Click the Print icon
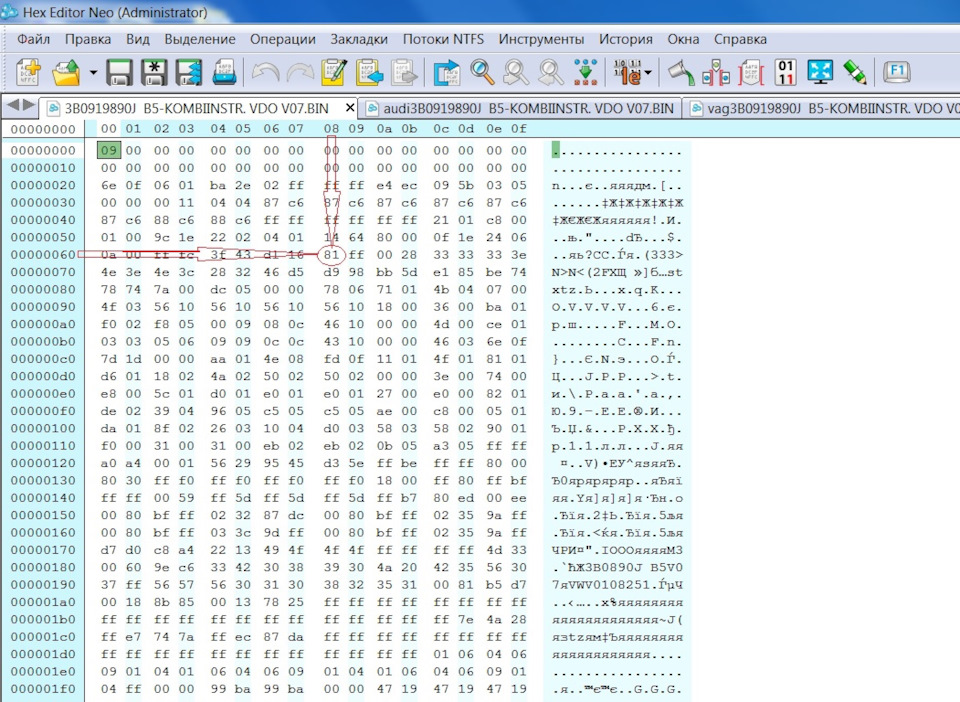 coord(225,72)
